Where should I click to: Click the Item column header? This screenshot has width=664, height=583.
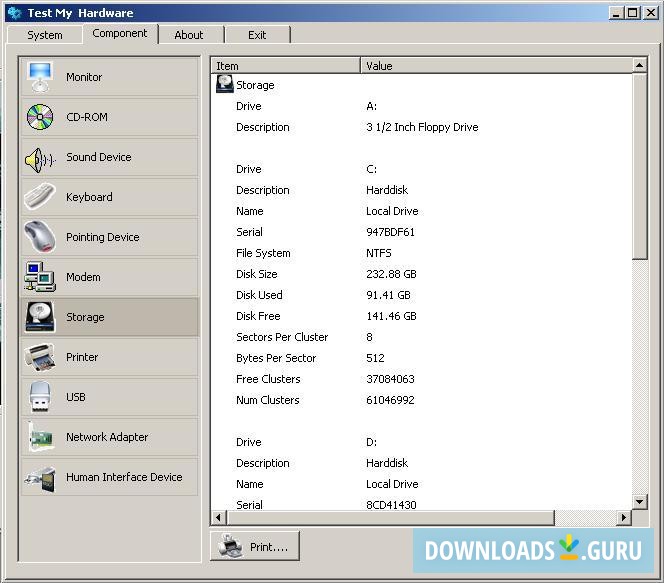pyautogui.click(x=285, y=66)
